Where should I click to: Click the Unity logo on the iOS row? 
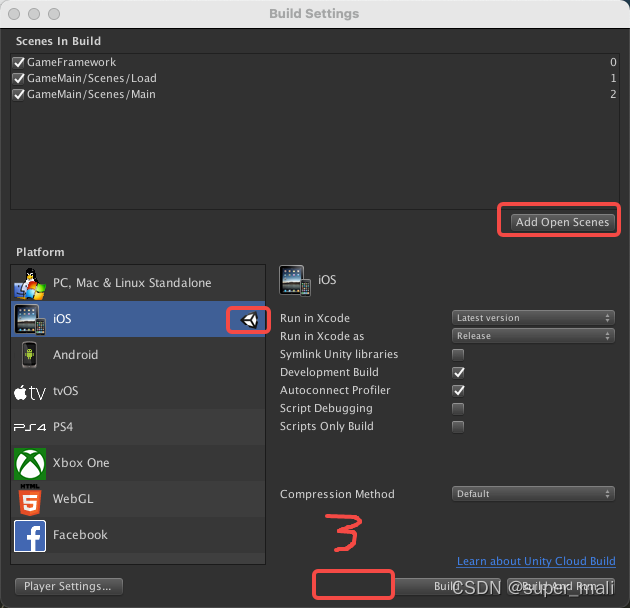pyautogui.click(x=249, y=320)
